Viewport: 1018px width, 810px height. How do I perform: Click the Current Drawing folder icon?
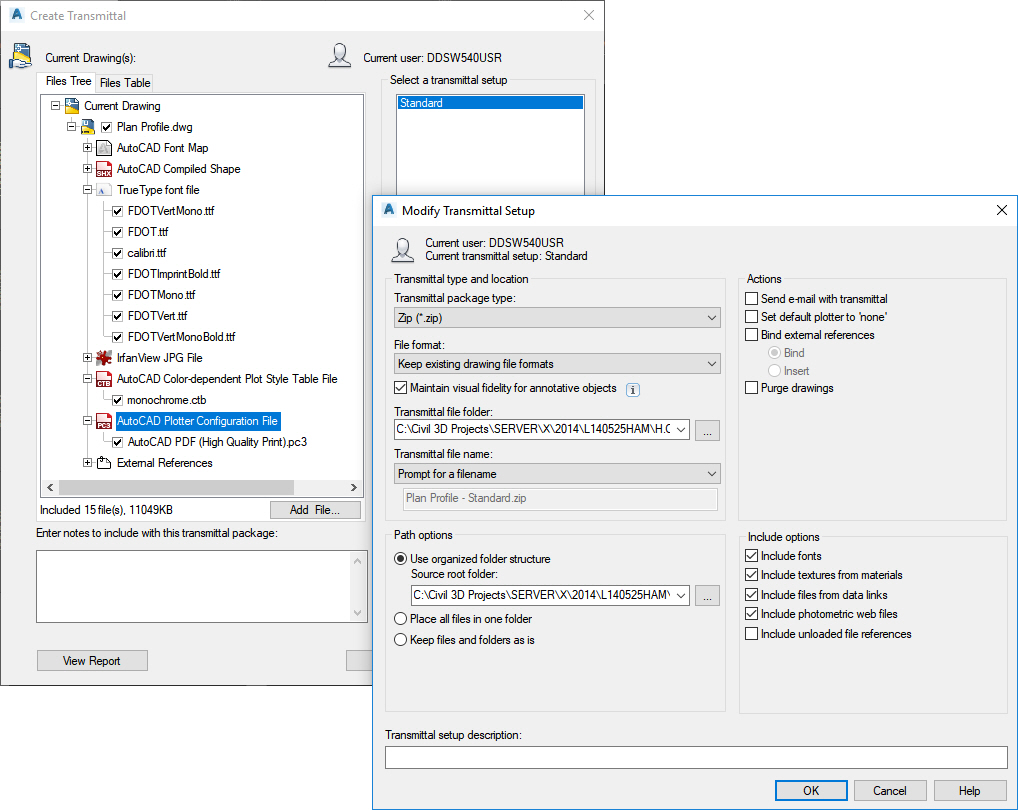(72, 106)
